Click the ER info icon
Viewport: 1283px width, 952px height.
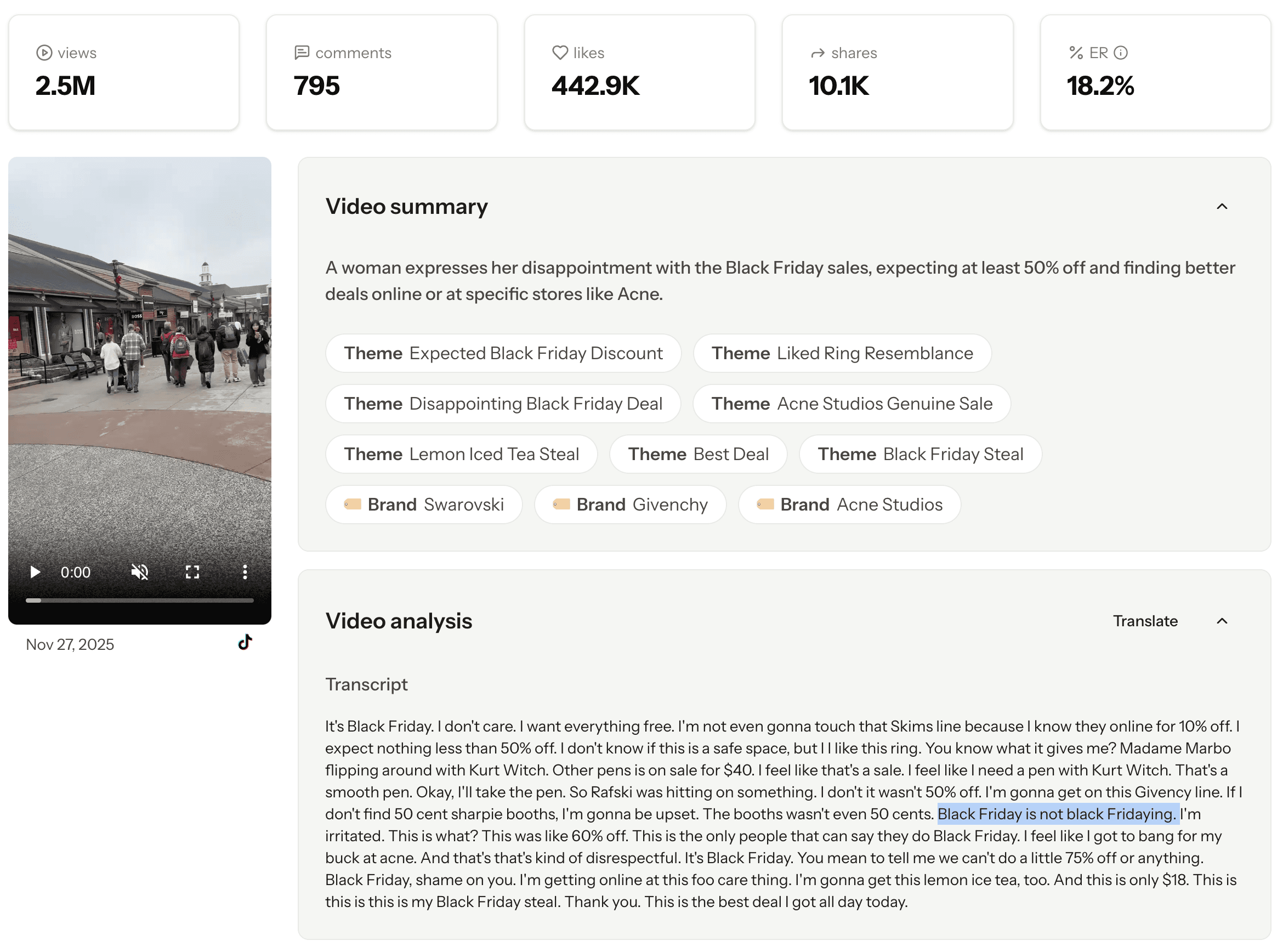pos(1121,53)
